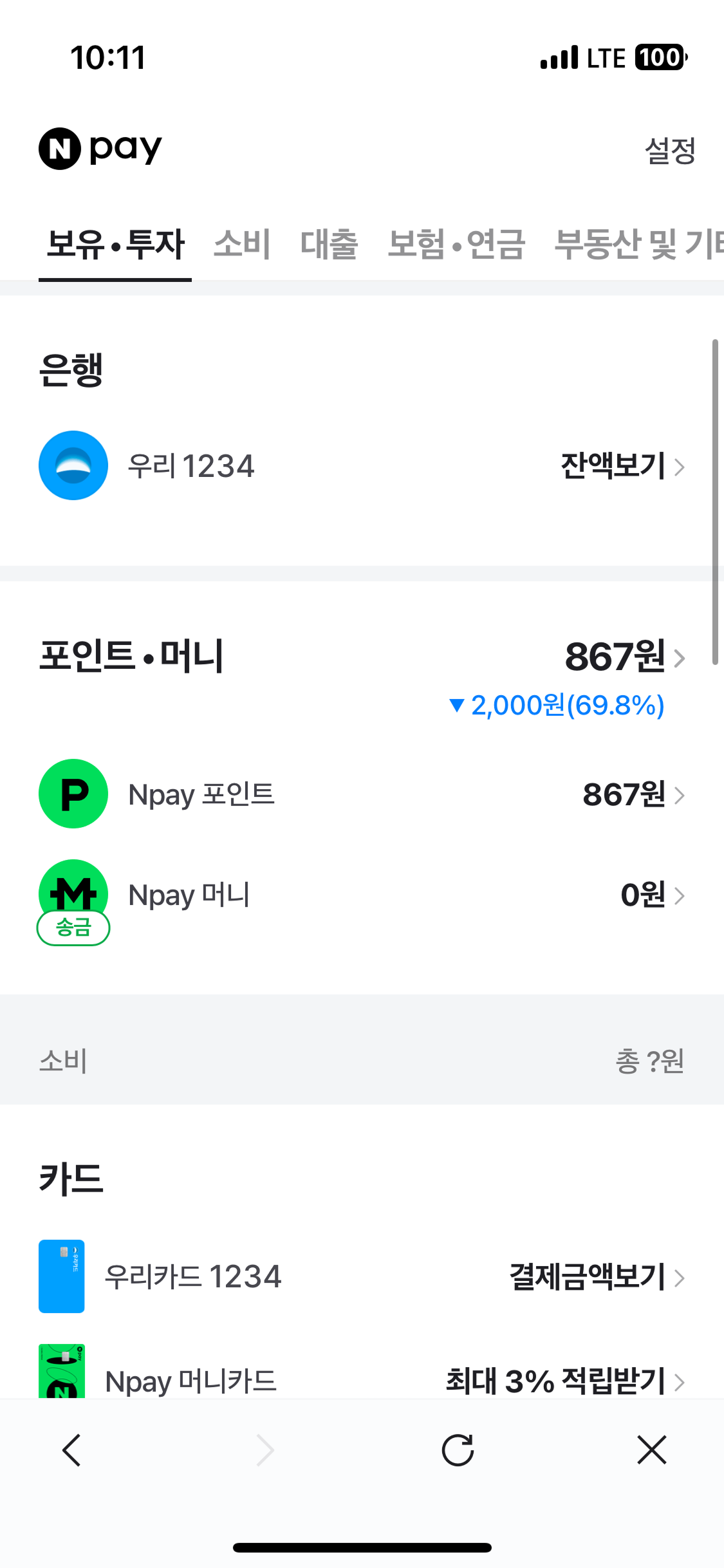Switch to the 대출 tab

coord(329,245)
